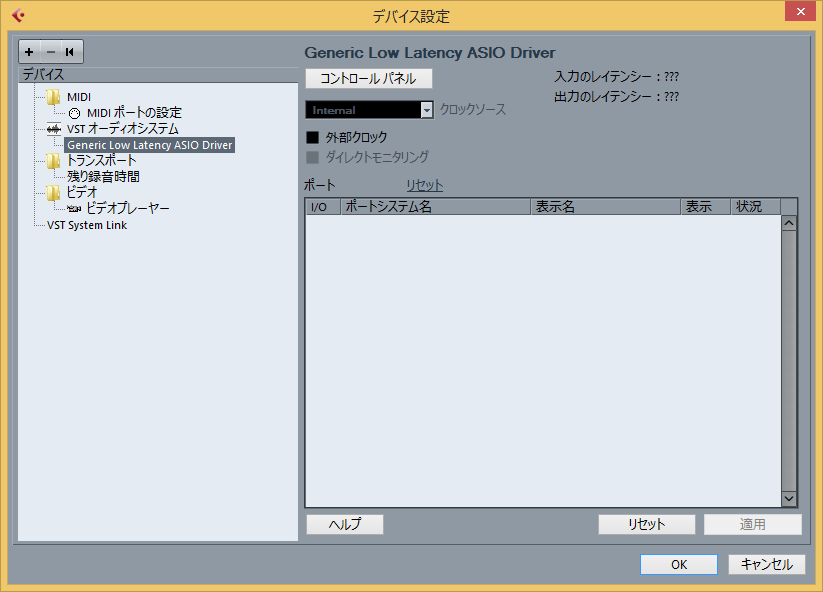
Task: Open the Internal clock source dropdown
Action: point(370,110)
